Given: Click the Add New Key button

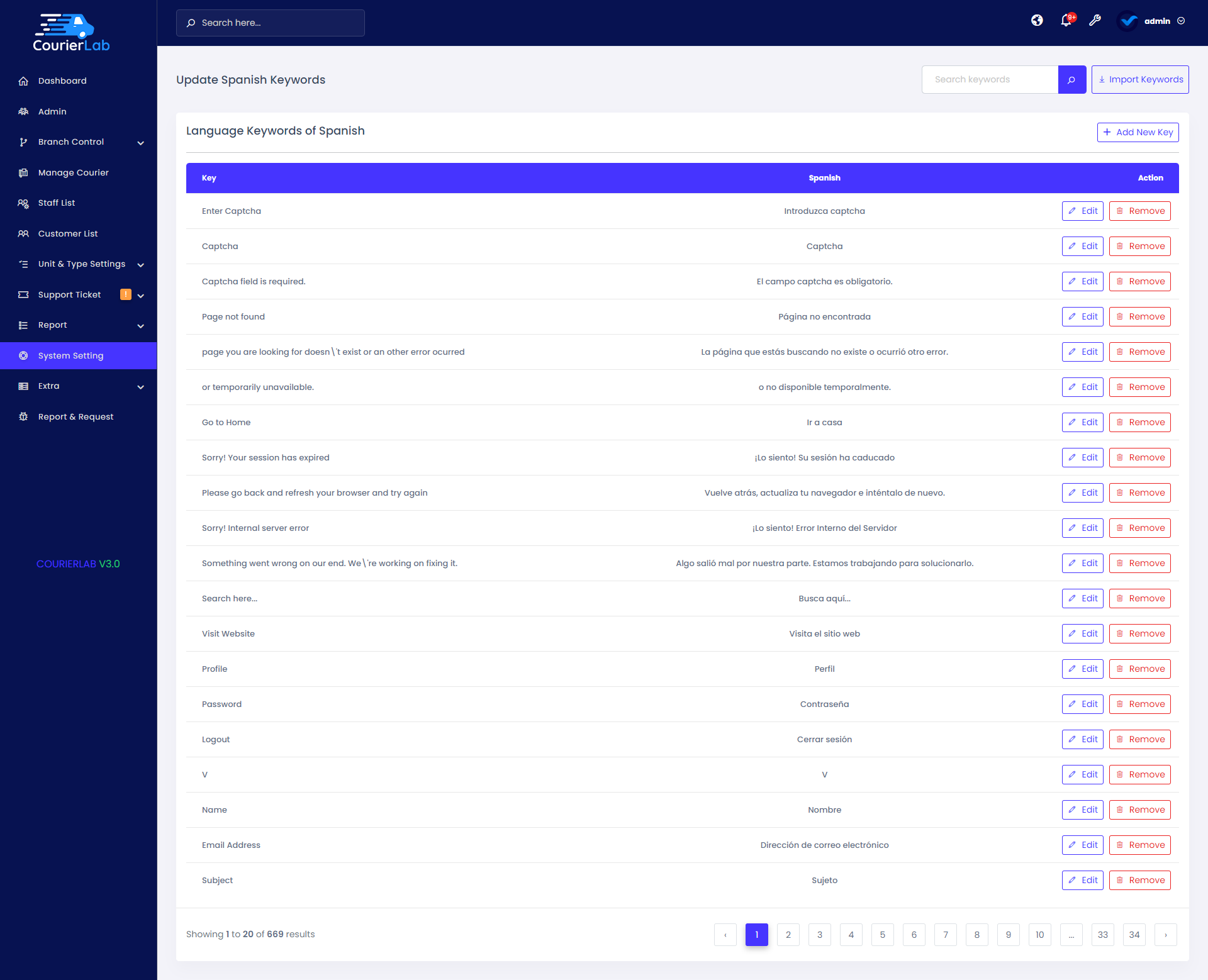Looking at the screenshot, I should (1138, 132).
